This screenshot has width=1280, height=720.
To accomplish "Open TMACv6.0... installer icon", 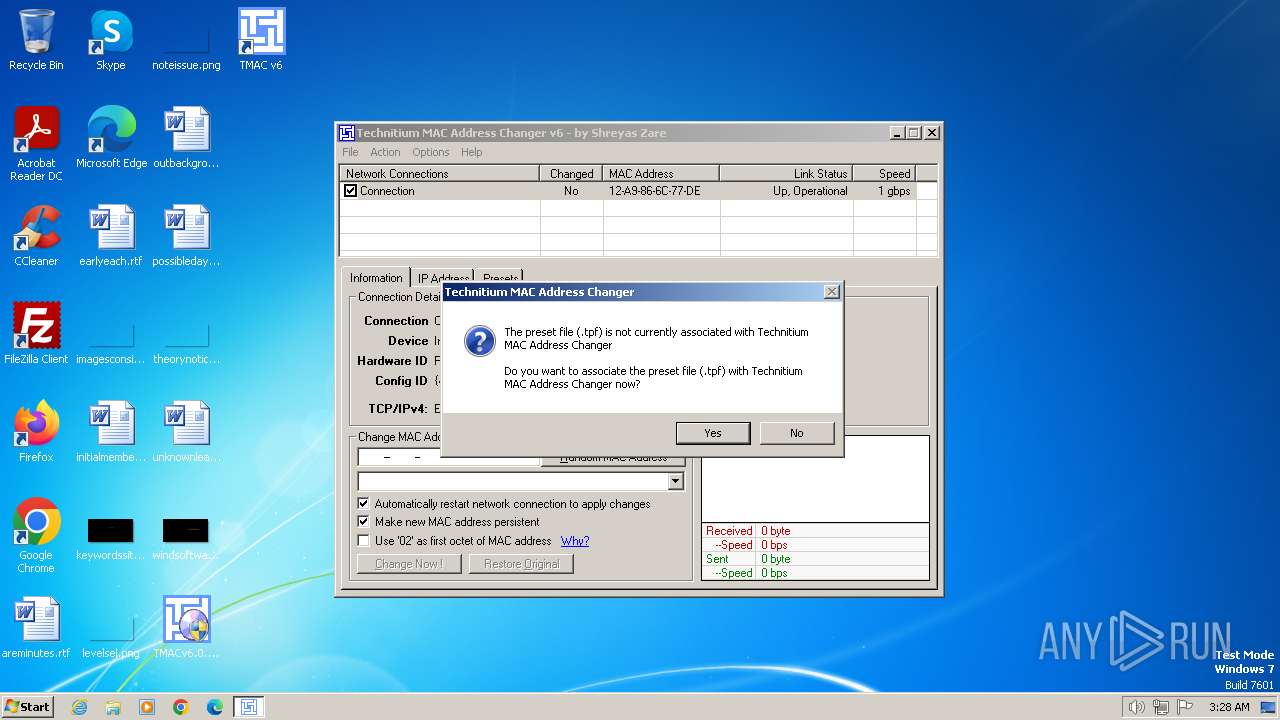I will [186, 628].
